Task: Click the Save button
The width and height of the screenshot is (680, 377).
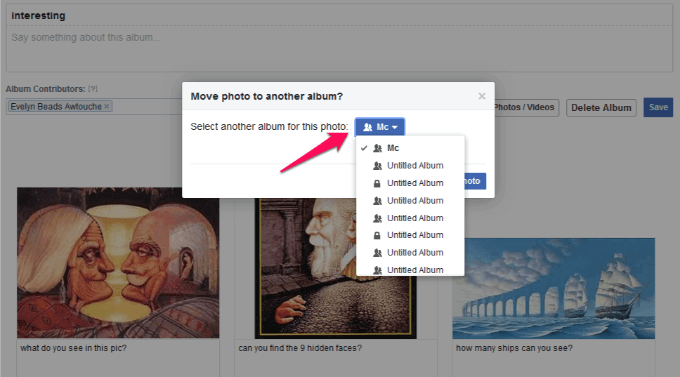Action: click(658, 107)
